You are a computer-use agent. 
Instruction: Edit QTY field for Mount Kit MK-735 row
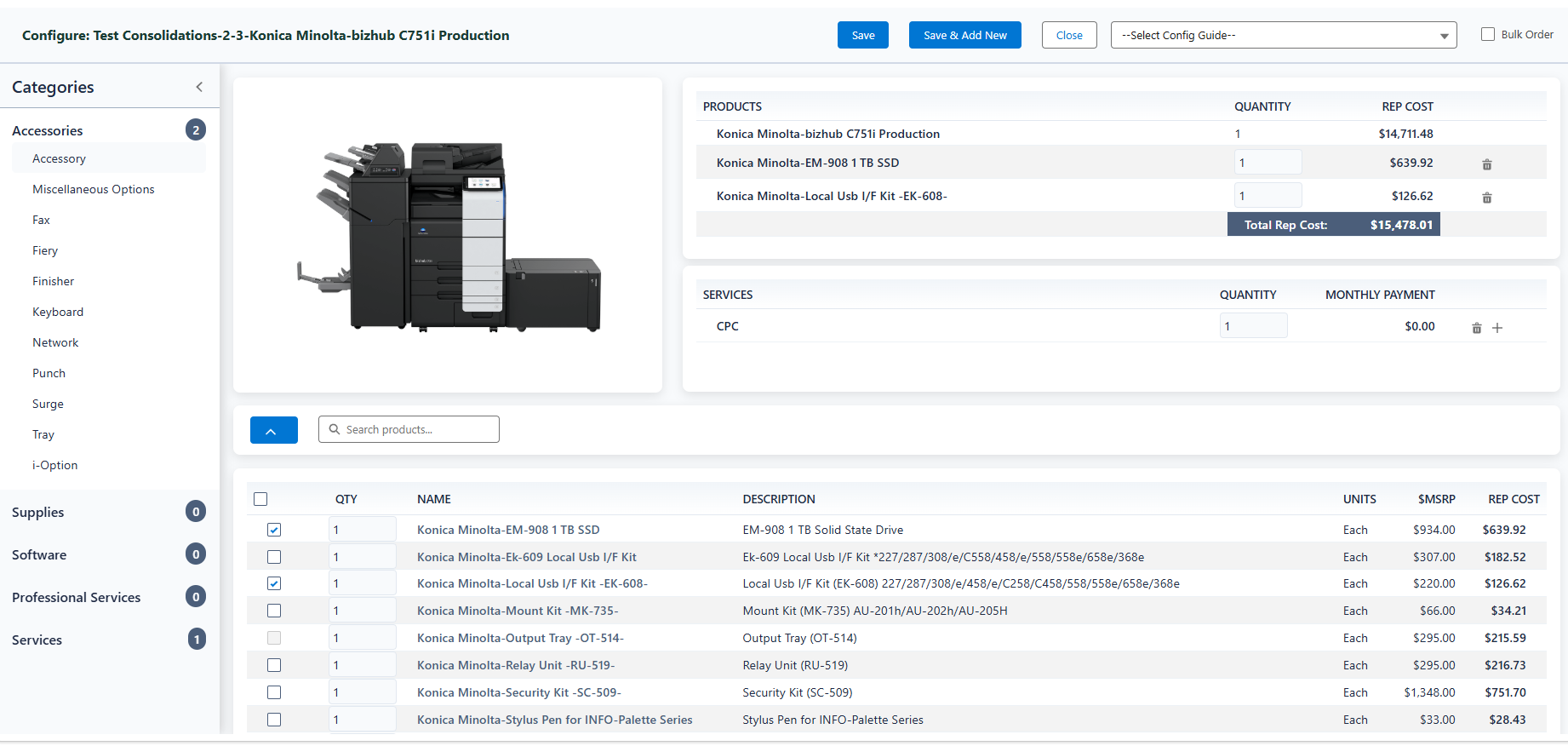(363, 611)
